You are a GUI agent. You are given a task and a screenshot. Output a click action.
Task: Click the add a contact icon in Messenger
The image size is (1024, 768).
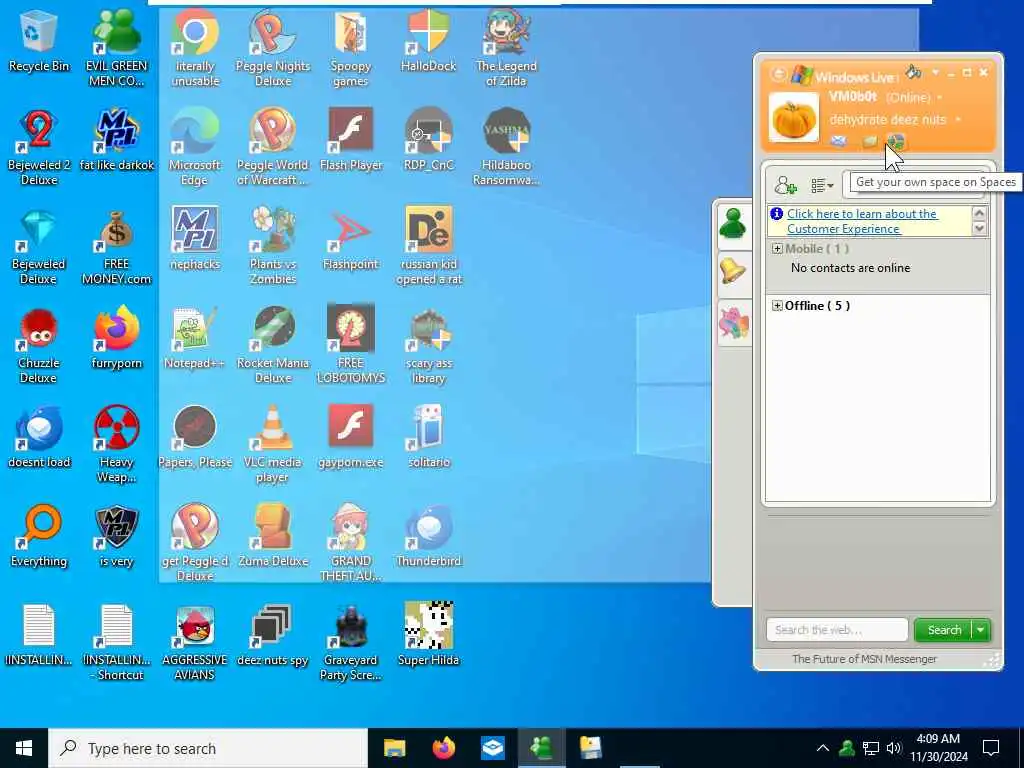pos(786,186)
